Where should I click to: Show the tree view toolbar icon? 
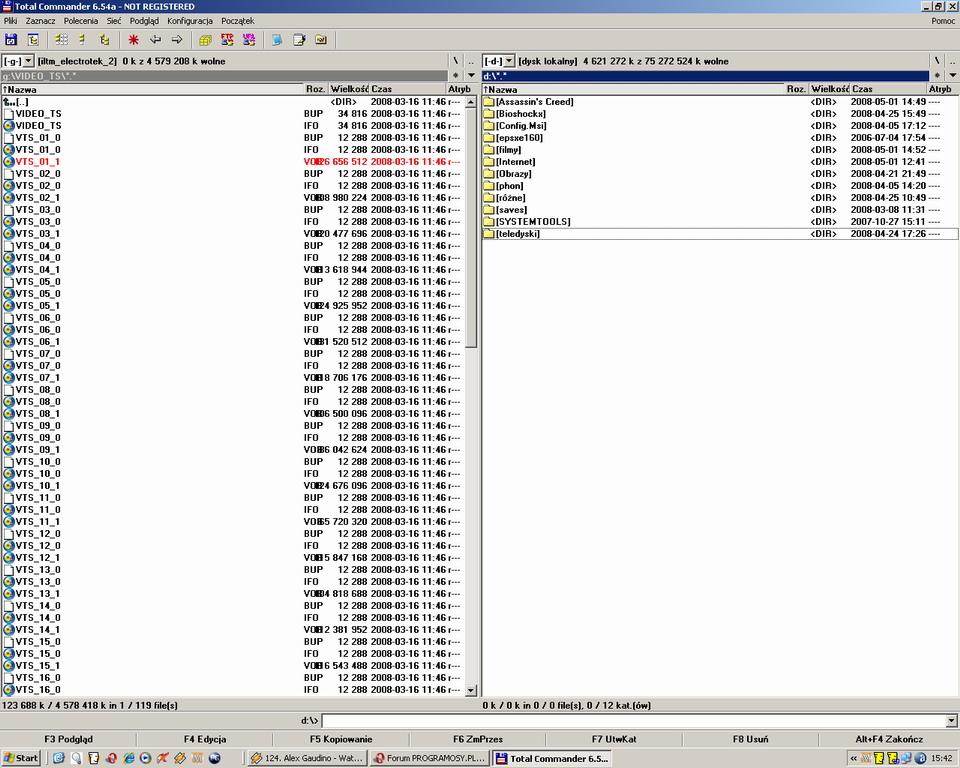click(105, 40)
